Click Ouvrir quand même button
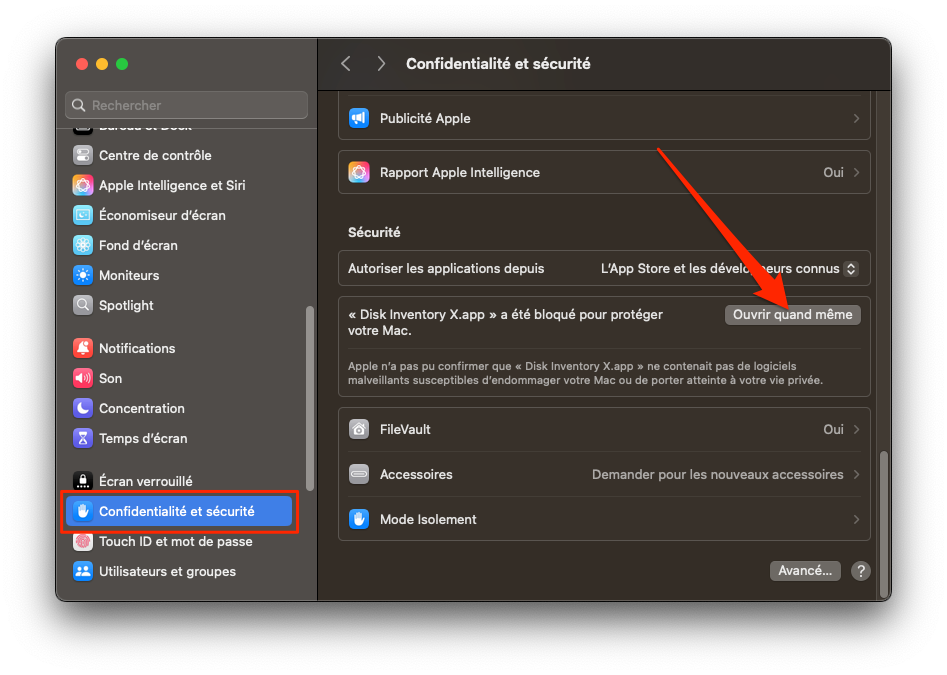 click(x=792, y=315)
